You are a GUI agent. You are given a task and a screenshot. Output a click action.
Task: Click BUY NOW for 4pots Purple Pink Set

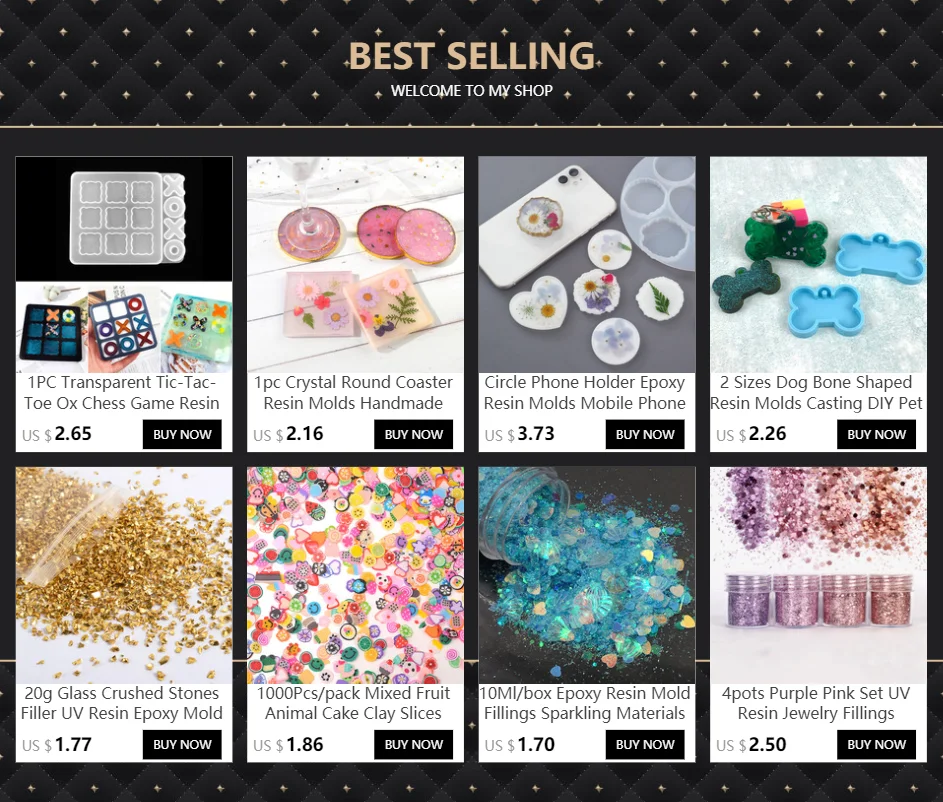pos(876,744)
